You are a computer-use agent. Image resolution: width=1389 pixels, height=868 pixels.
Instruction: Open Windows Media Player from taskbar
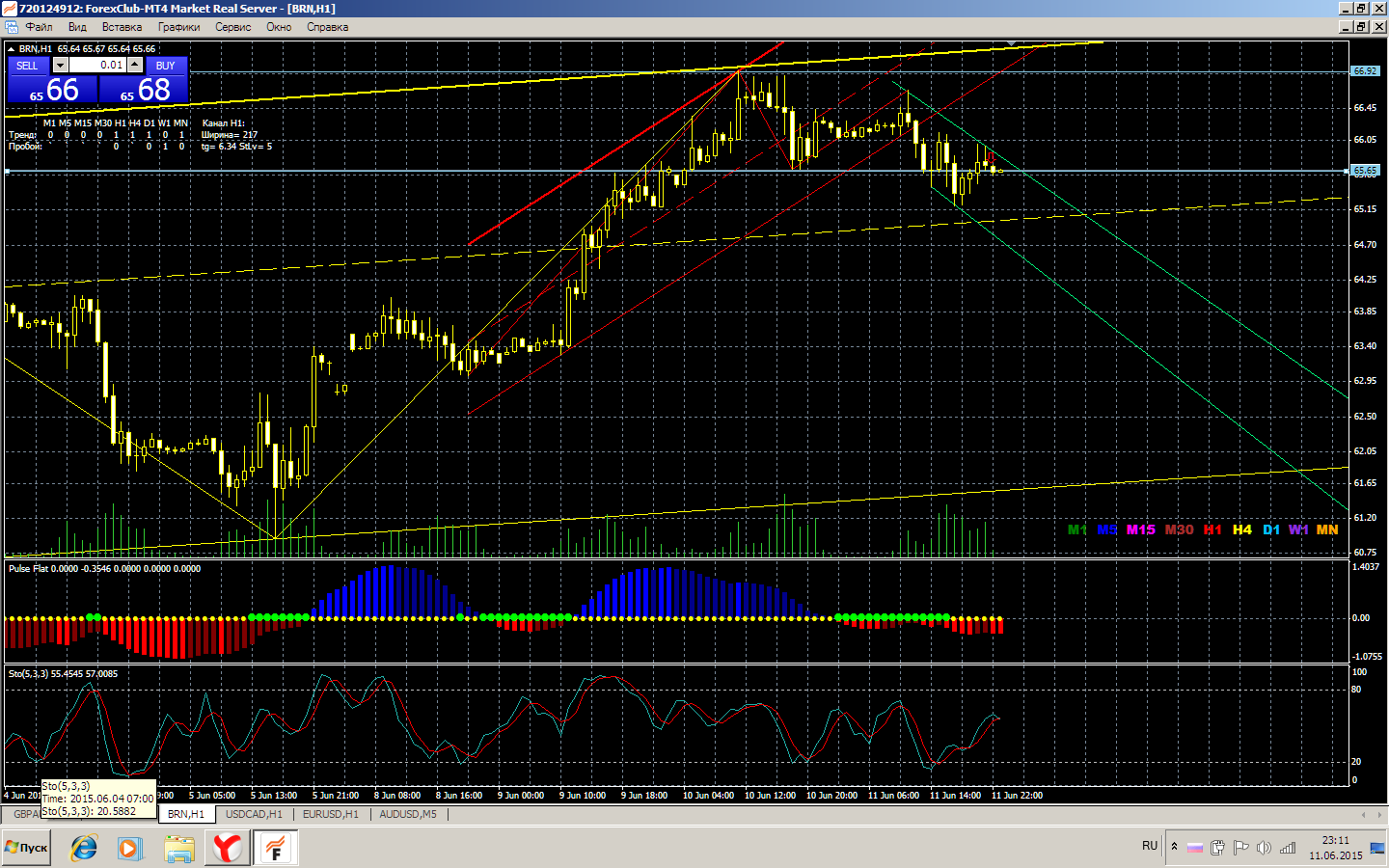[130, 848]
